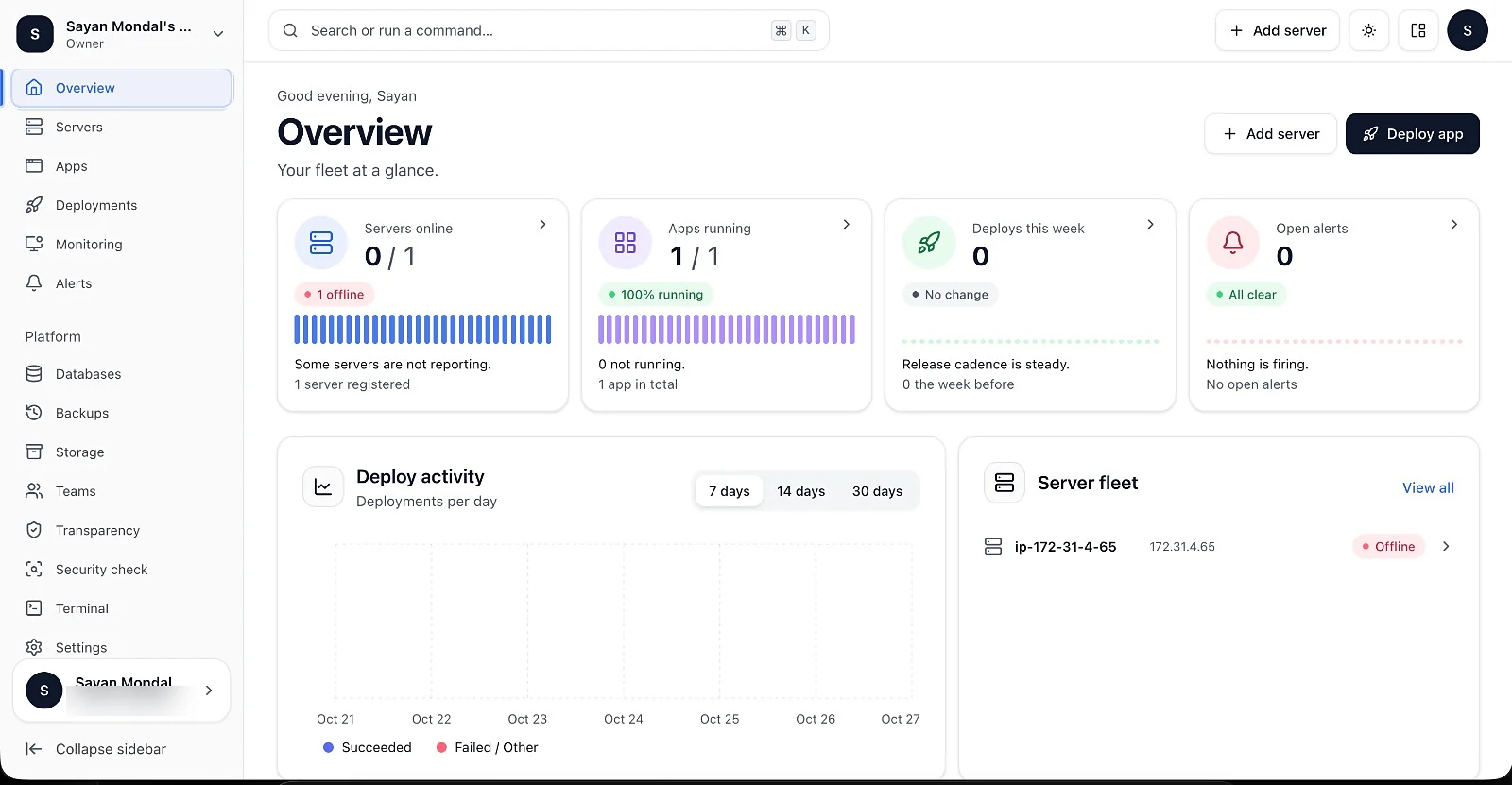
Task: Toggle the light/dark theme sun icon
Action: pyautogui.click(x=1368, y=30)
